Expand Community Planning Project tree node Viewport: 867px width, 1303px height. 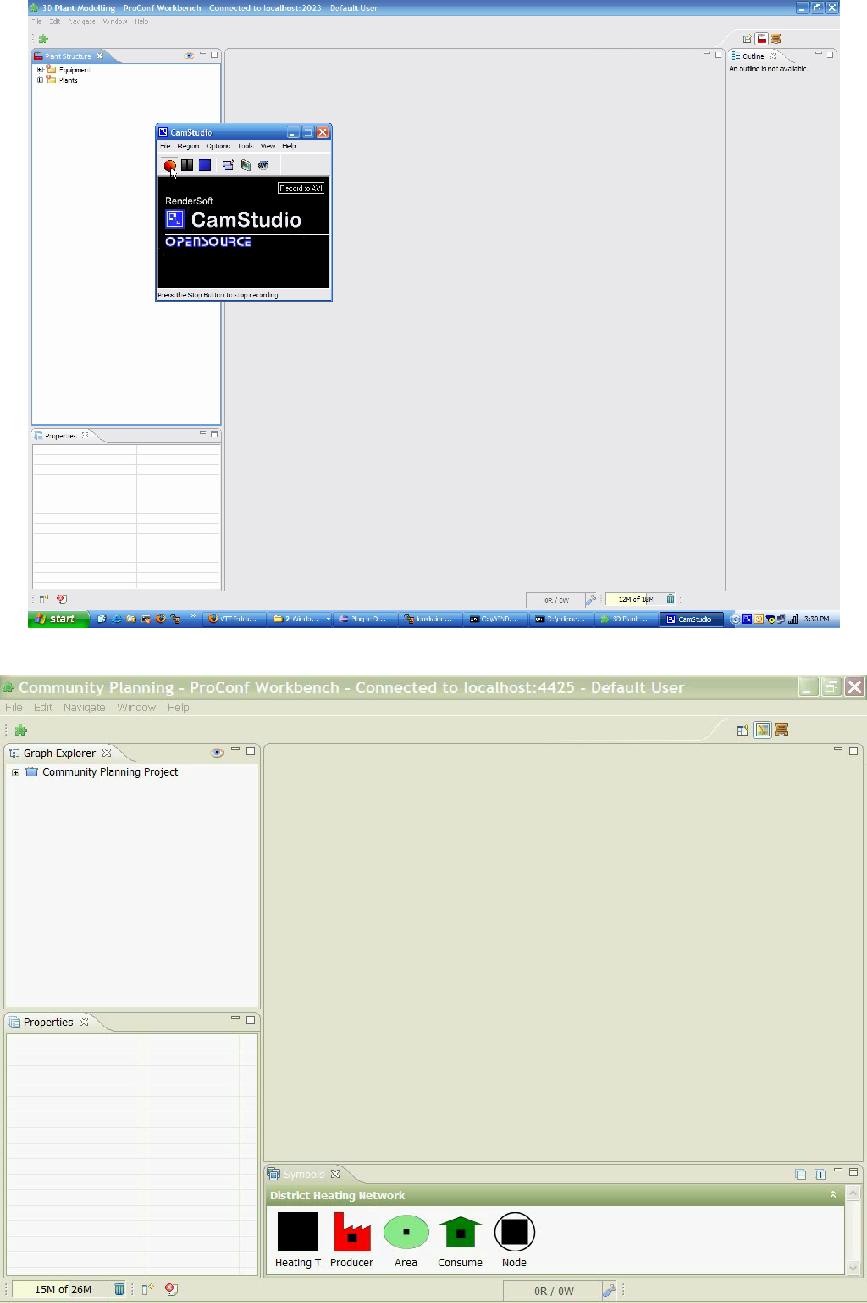coord(15,772)
